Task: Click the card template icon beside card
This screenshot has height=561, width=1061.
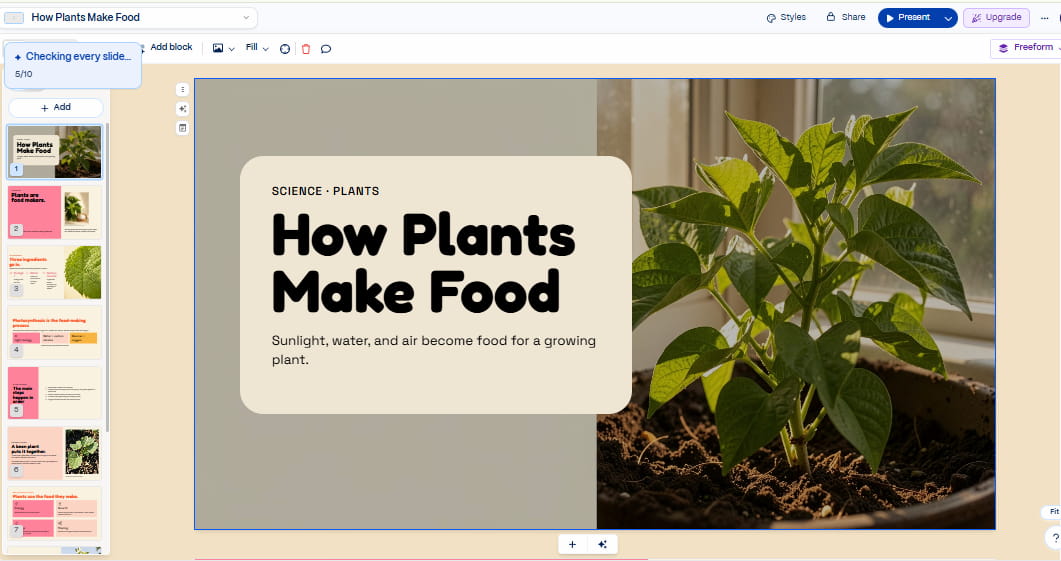Action: coord(183,128)
